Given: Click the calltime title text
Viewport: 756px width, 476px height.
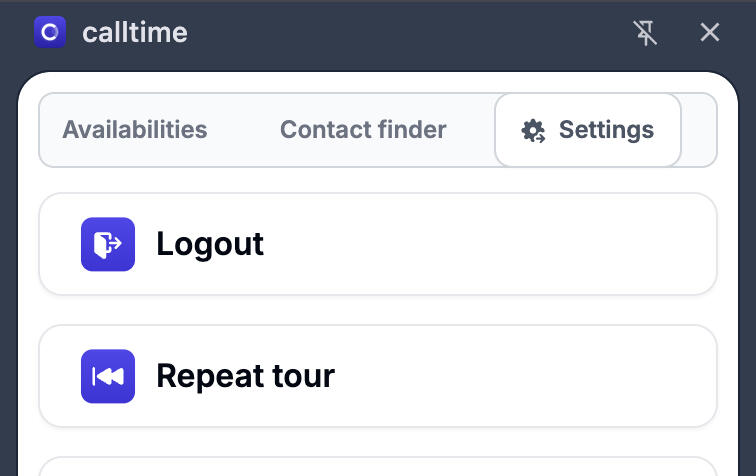Looking at the screenshot, I should coord(135,33).
